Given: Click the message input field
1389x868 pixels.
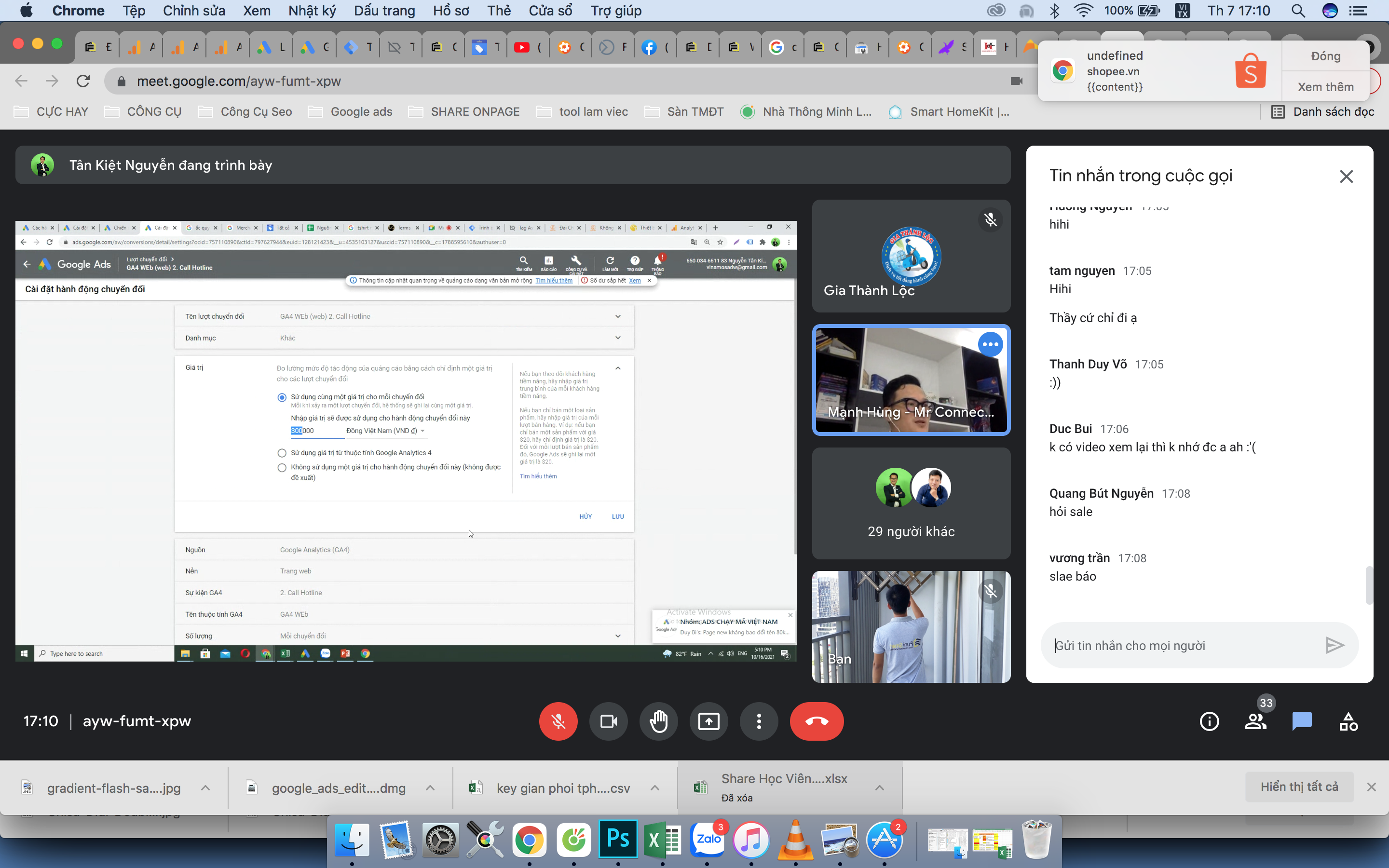Looking at the screenshot, I should pos(1183,645).
